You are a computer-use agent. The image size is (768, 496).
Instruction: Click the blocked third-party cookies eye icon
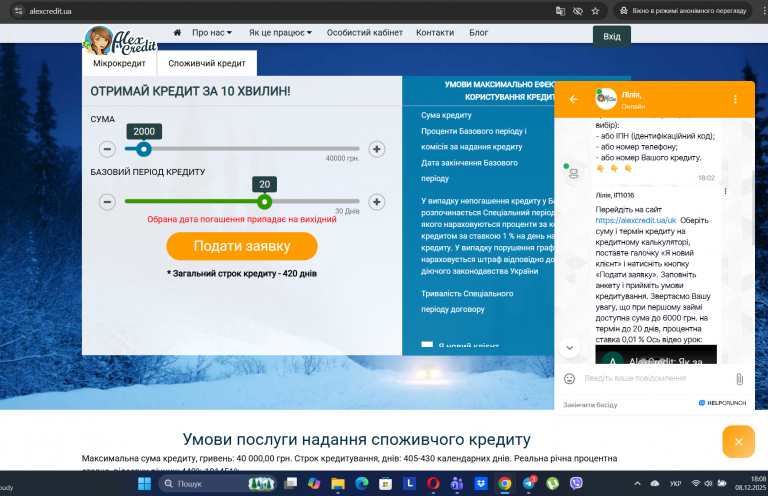(x=578, y=11)
